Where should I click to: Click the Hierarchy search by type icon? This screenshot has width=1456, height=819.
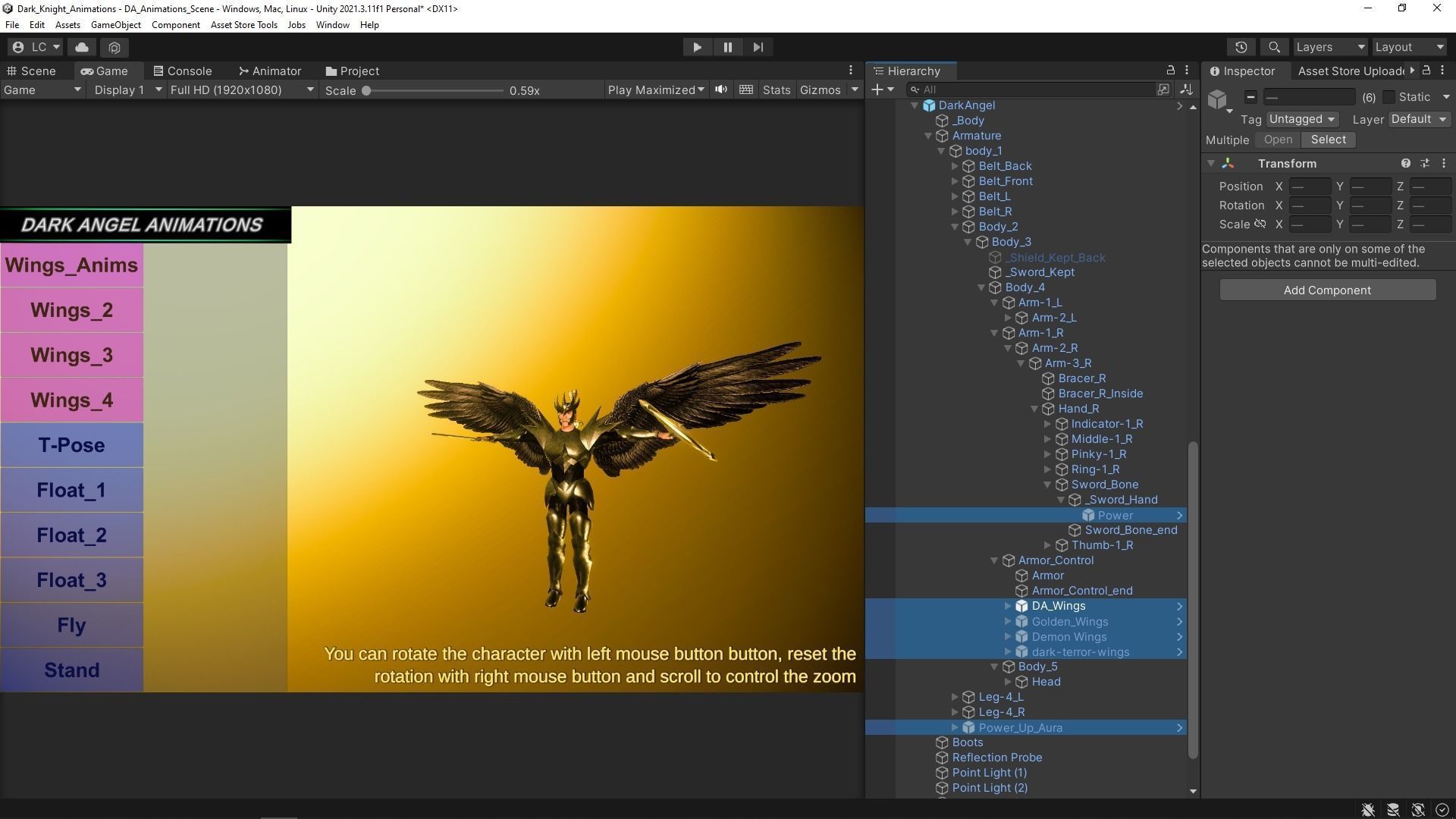[x=1163, y=89]
